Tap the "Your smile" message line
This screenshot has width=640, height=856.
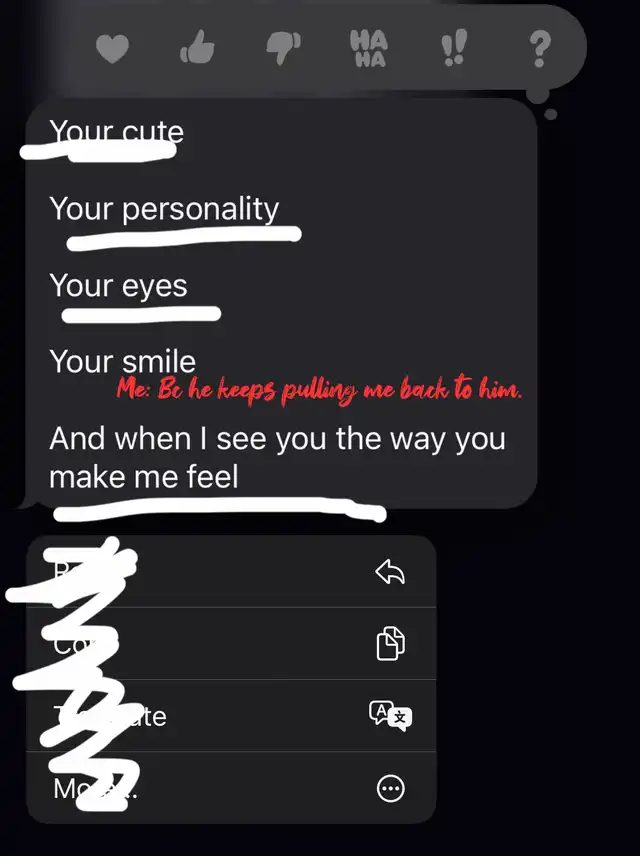[122, 361]
